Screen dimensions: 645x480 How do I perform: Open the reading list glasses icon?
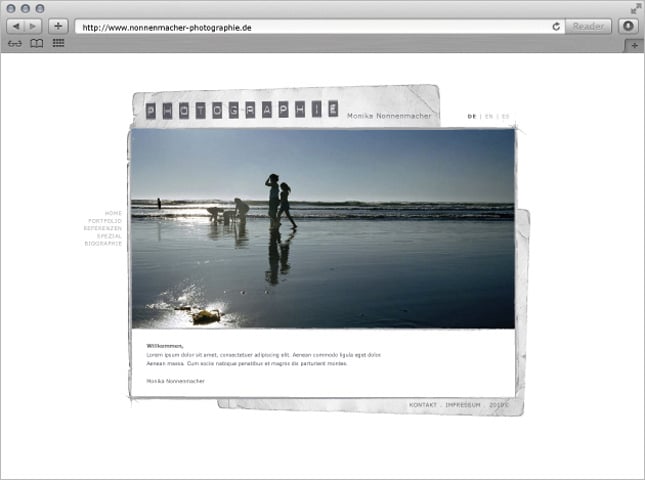tap(15, 43)
